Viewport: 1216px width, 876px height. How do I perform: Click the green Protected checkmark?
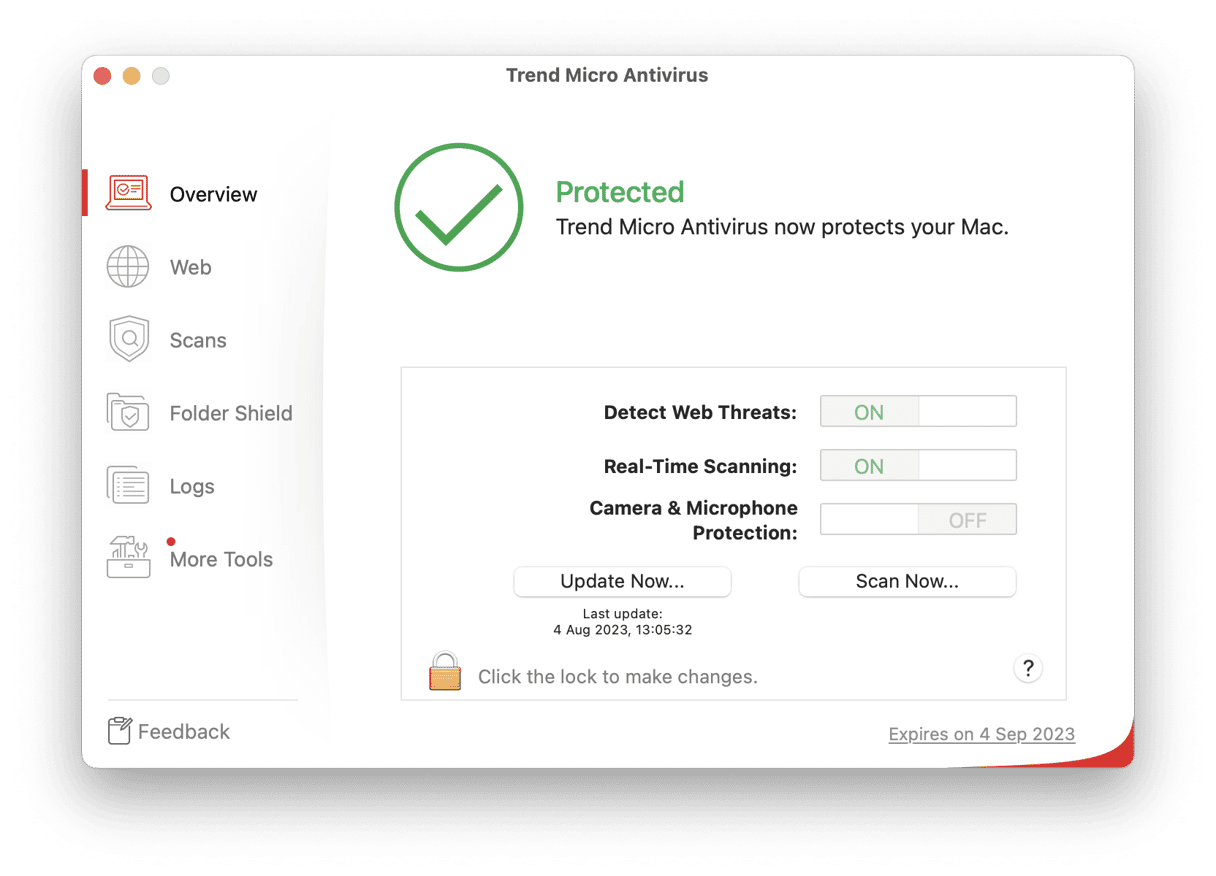click(458, 207)
